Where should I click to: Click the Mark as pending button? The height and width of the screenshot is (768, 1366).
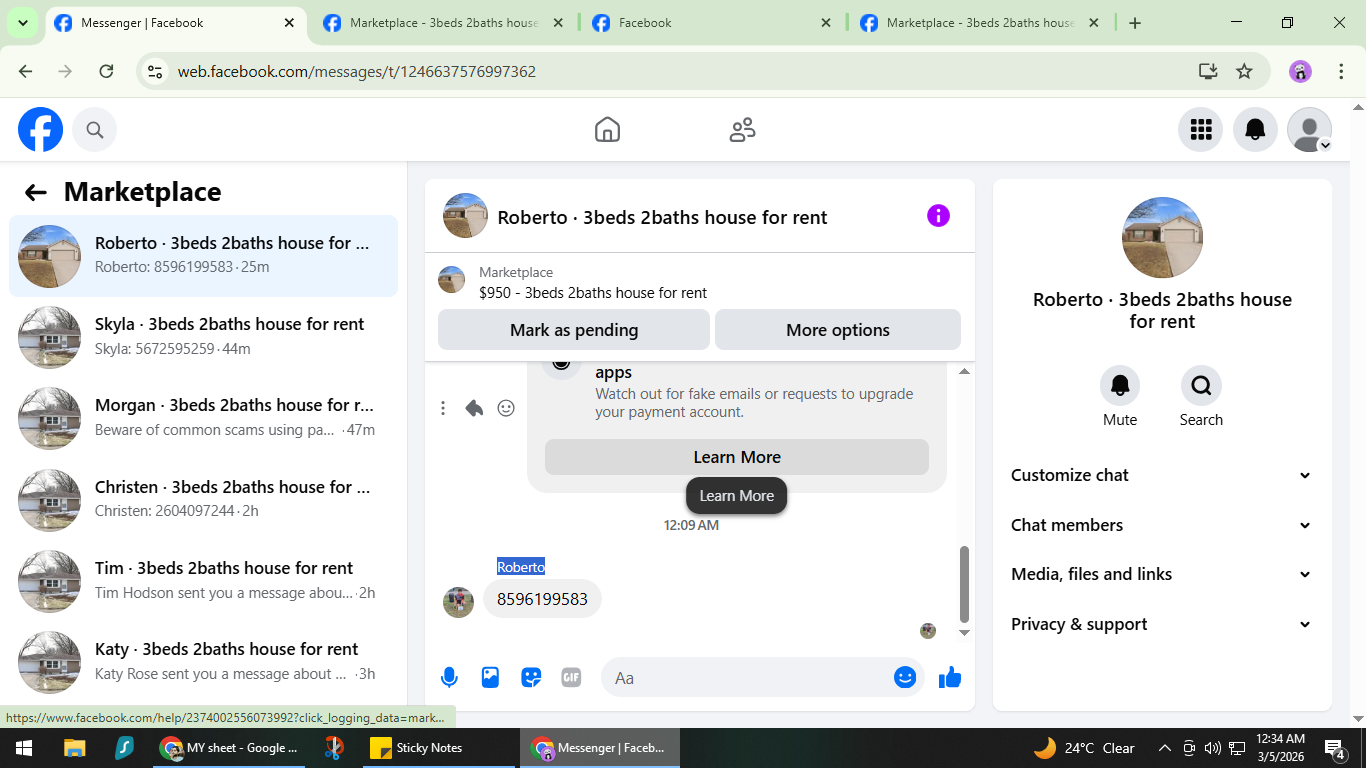574,330
